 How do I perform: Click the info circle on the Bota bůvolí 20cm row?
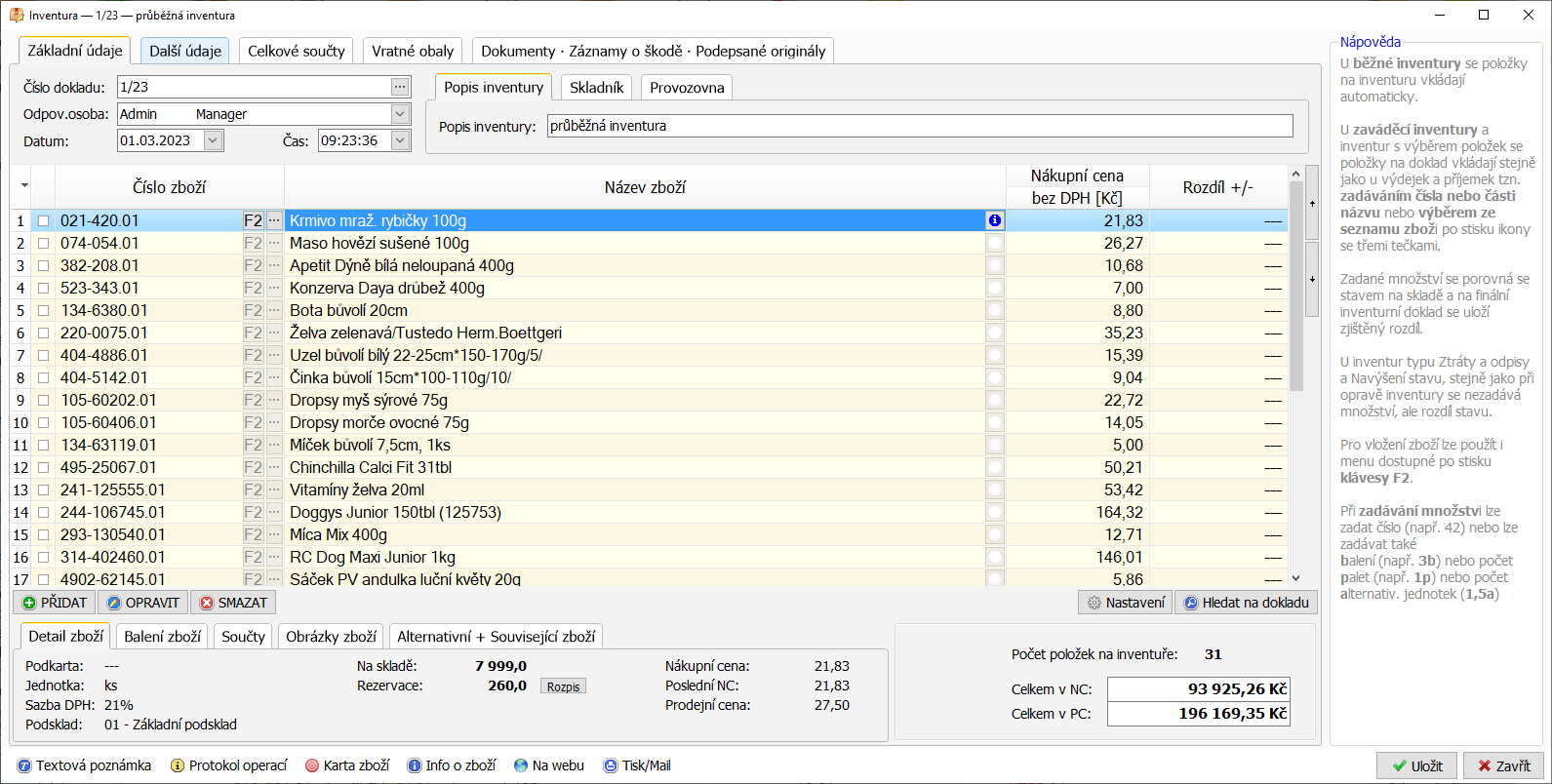point(994,310)
